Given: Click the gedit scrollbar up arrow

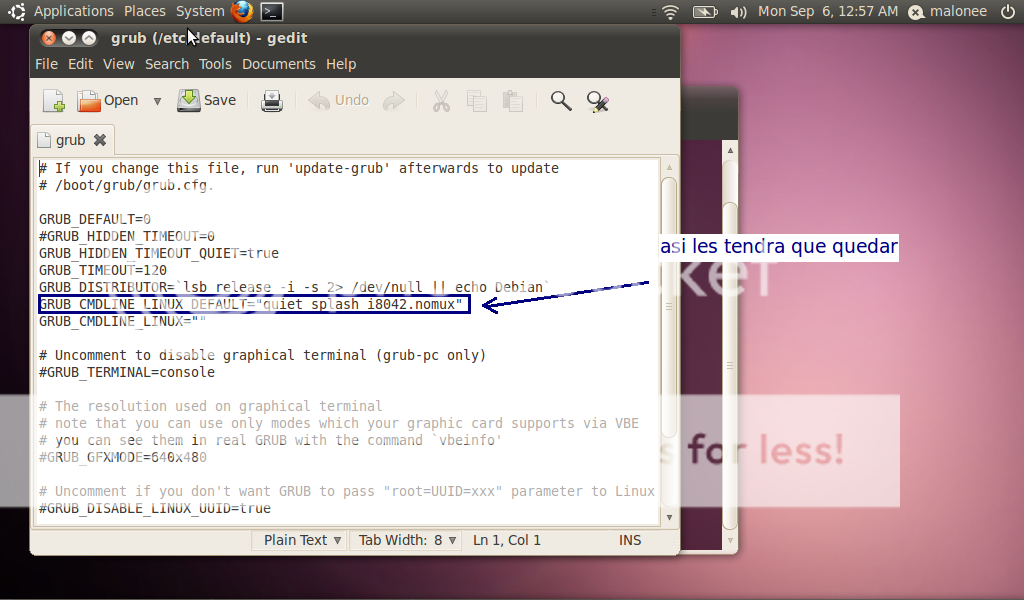Looking at the screenshot, I should click(669, 167).
